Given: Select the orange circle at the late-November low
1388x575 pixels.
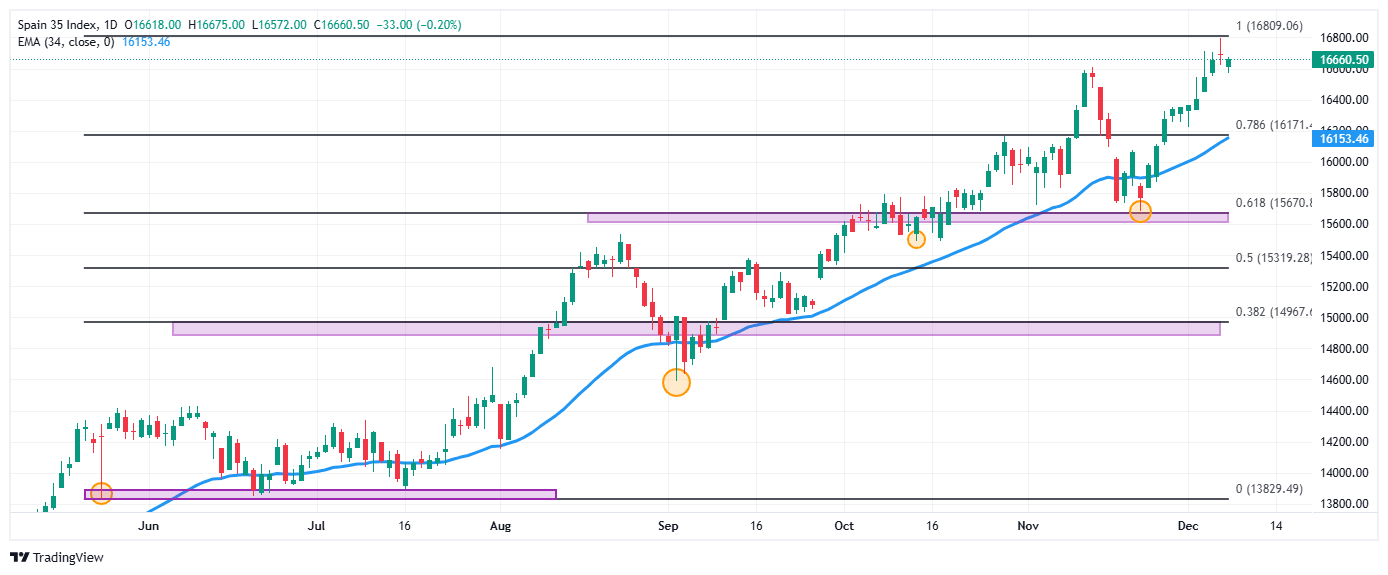Looking at the screenshot, I should (1140, 211).
